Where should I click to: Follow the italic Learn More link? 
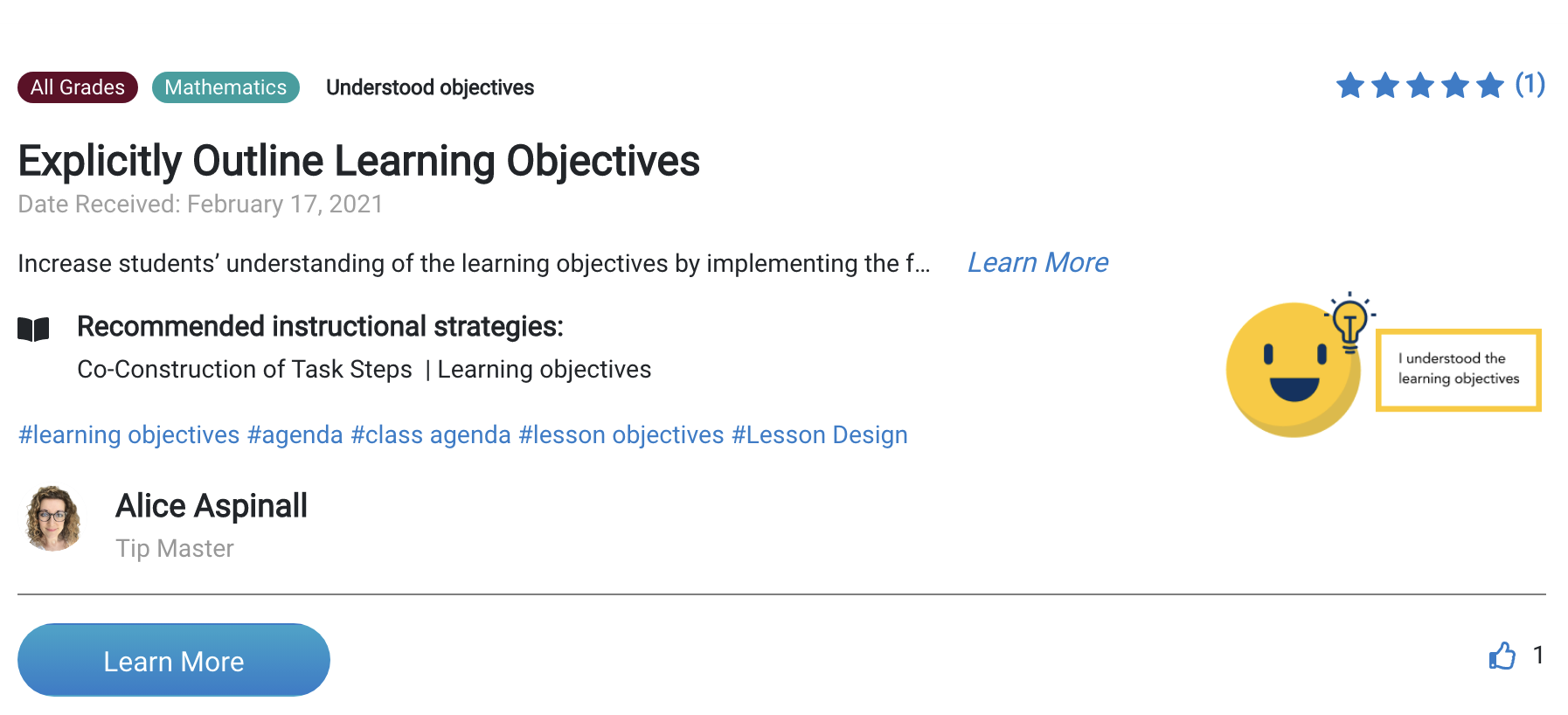point(1037,263)
